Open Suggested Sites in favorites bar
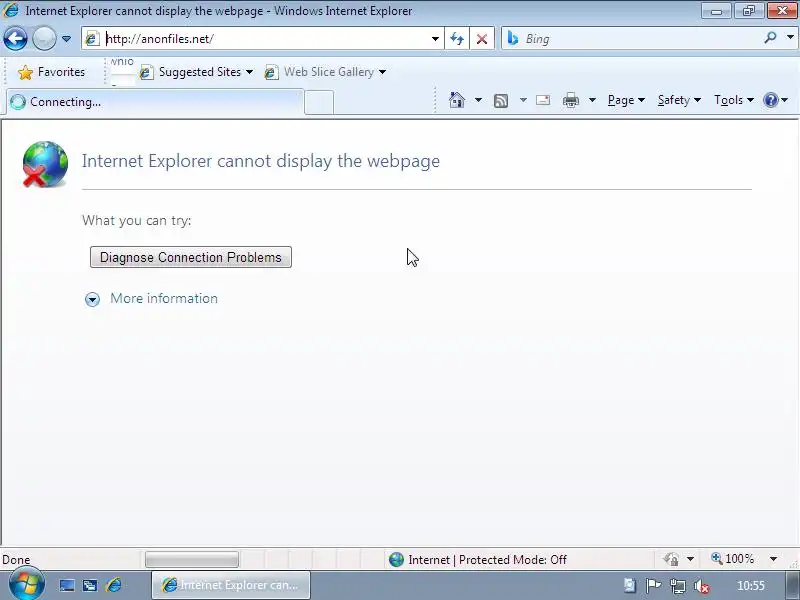Screen dimensions: 800x600 click(x=196, y=72)
